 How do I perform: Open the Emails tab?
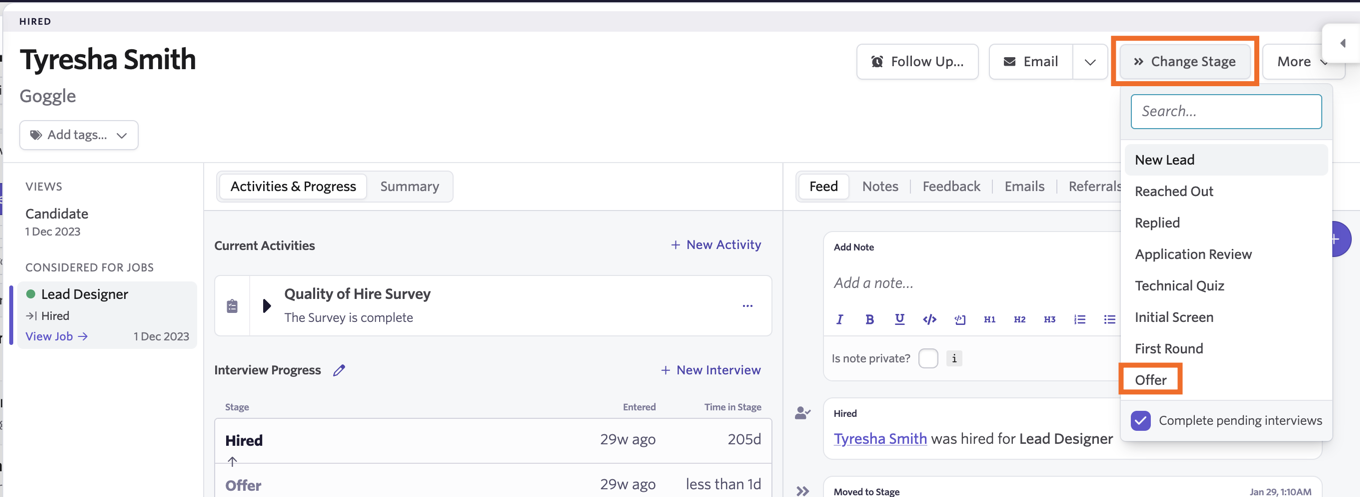[x=1024, y=187]
